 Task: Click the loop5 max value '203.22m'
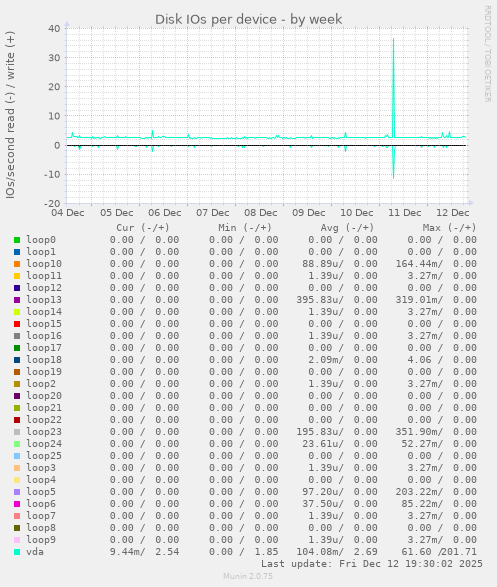pyautogui.click(x=417, y=492)
